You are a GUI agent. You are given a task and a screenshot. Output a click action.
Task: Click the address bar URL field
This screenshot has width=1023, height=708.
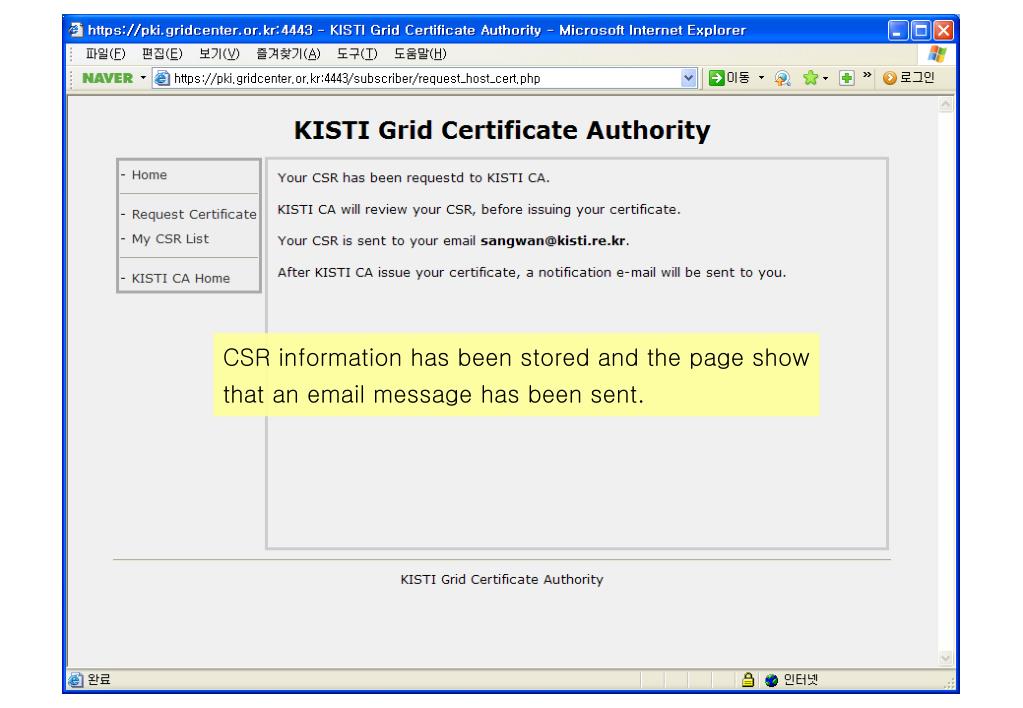425,78
